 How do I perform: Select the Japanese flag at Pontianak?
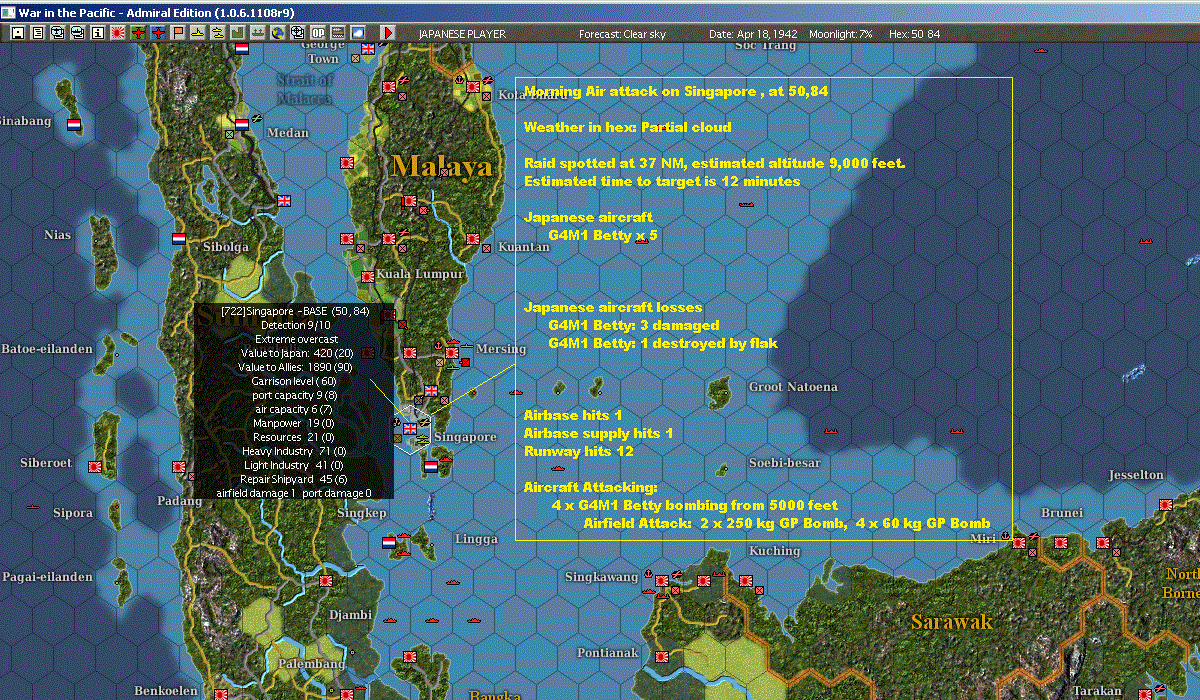tap(664, 655)
